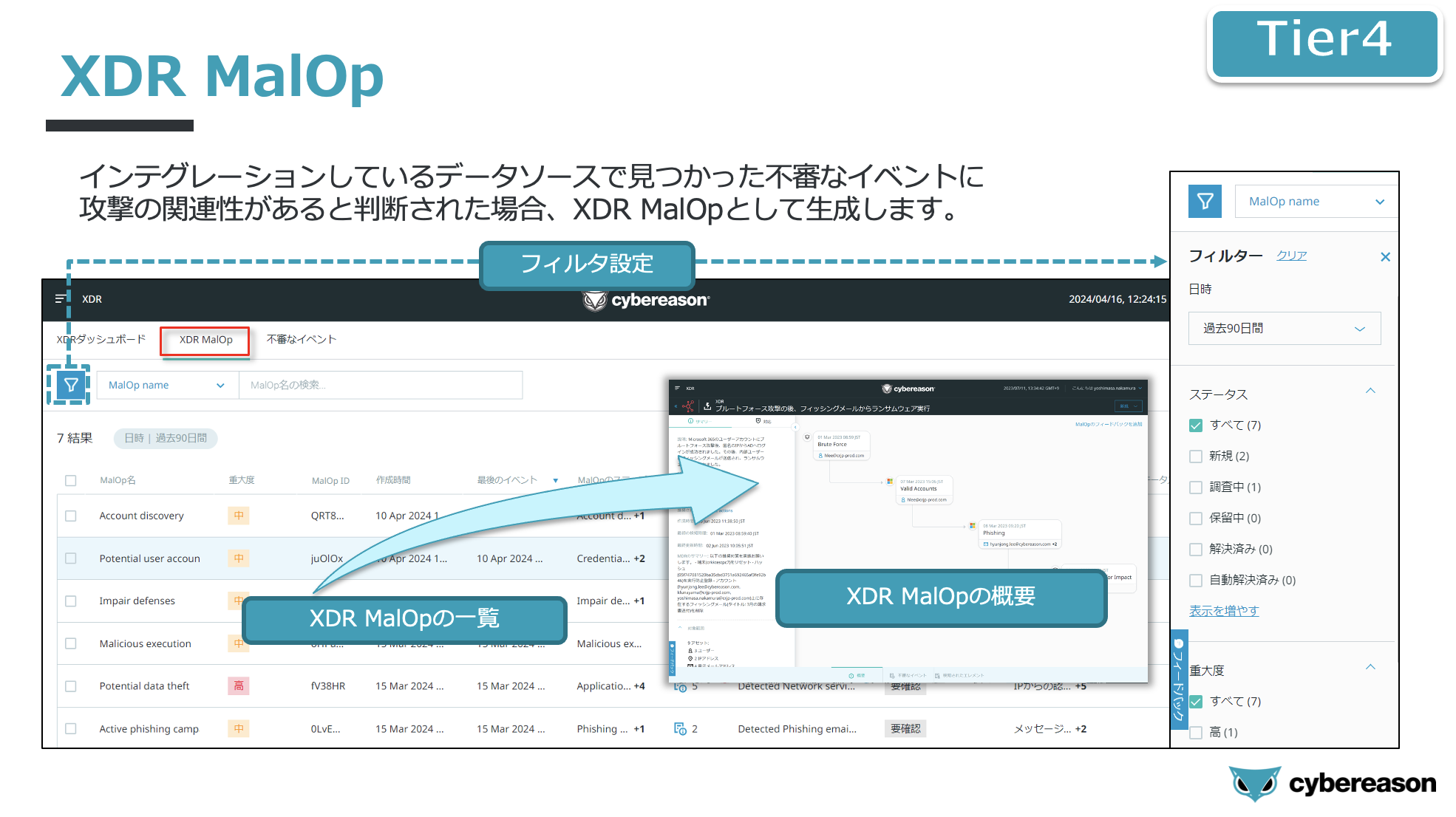Click the sort arrow on 最後のイベント column
Viewport: 1456px width, 817px height.
point(555,481)
